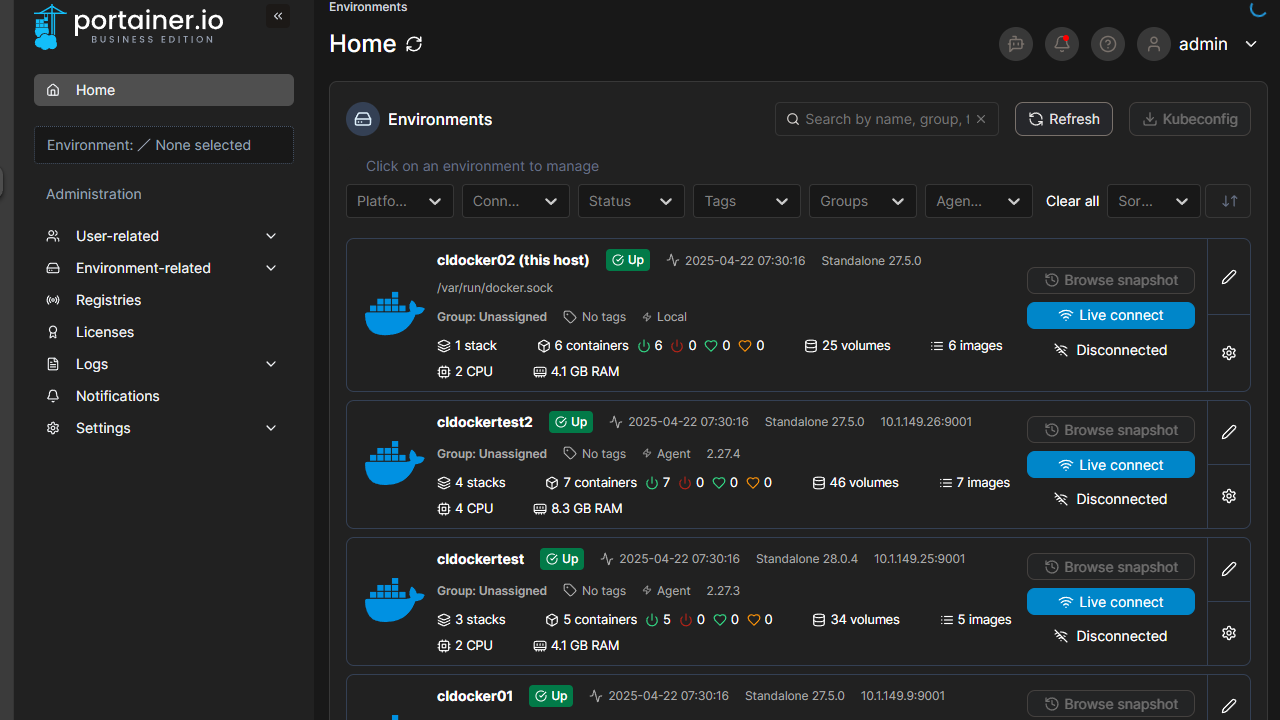Click the Environment: None selected box
Image resolution: width=1280 pixels, height=720 pixels.
164,145
